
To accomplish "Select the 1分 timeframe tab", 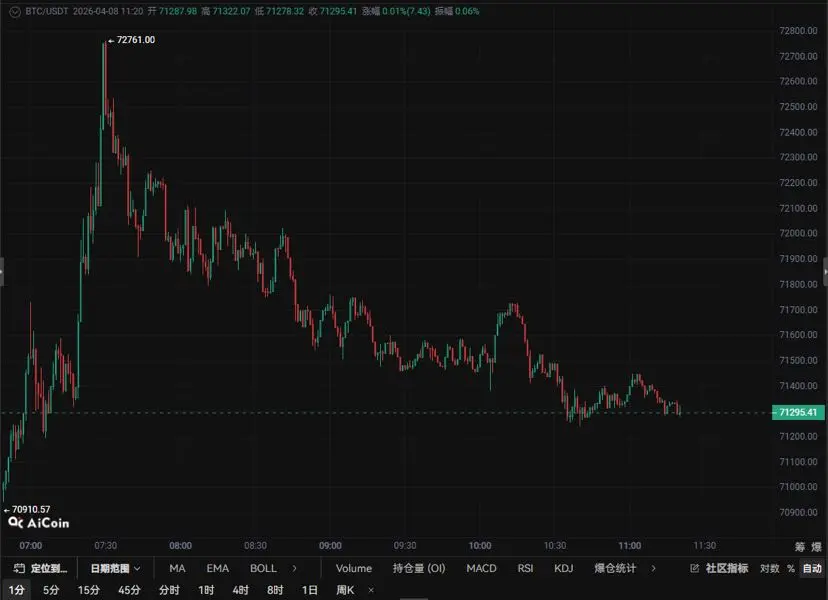I will (x=16, y=590).
